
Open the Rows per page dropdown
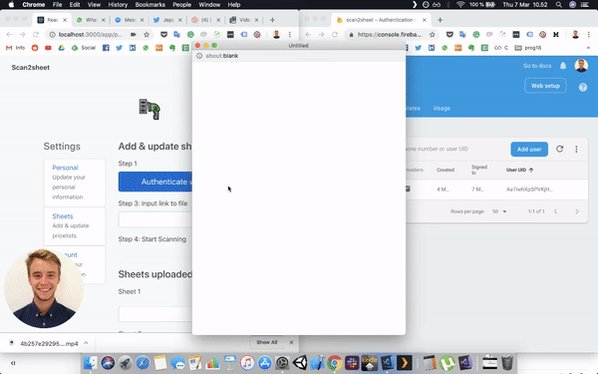(499, 211)
